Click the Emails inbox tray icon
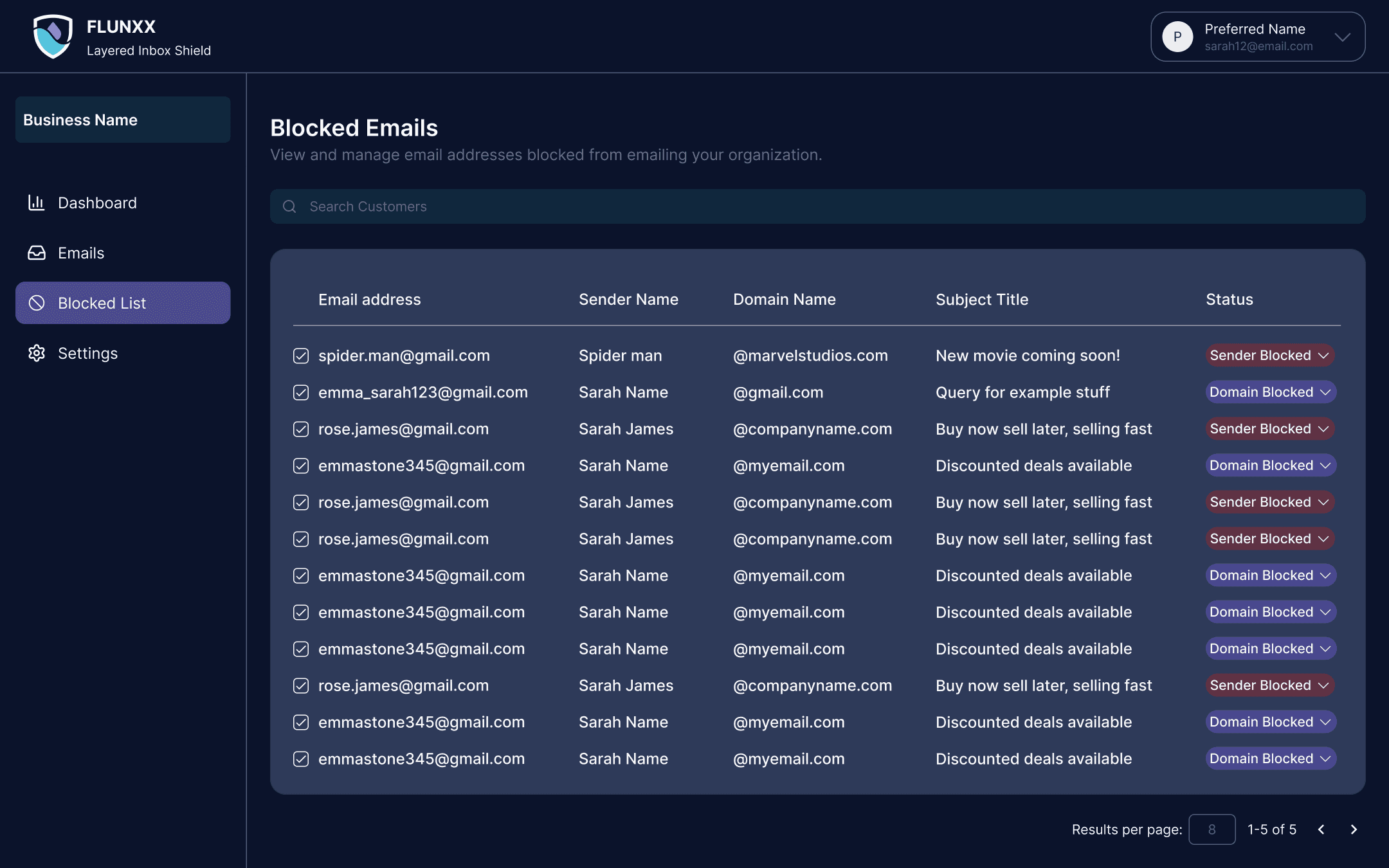Screen dimensions: 1389x868 36,253
